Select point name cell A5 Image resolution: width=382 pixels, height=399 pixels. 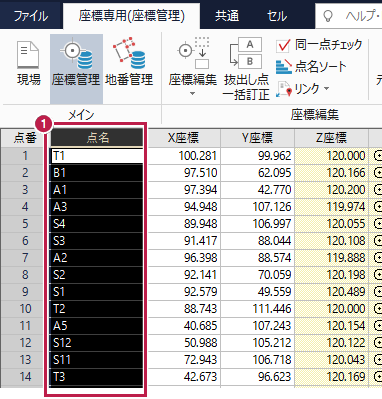pyautogui.click(x=97, y=326)
